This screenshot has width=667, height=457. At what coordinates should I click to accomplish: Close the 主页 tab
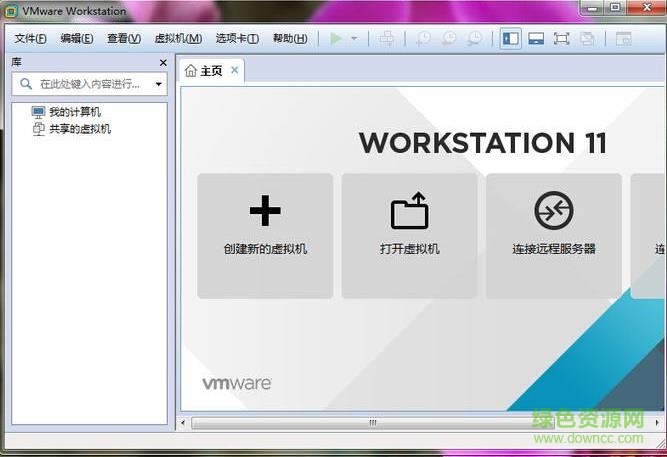(x=235, y=70)
